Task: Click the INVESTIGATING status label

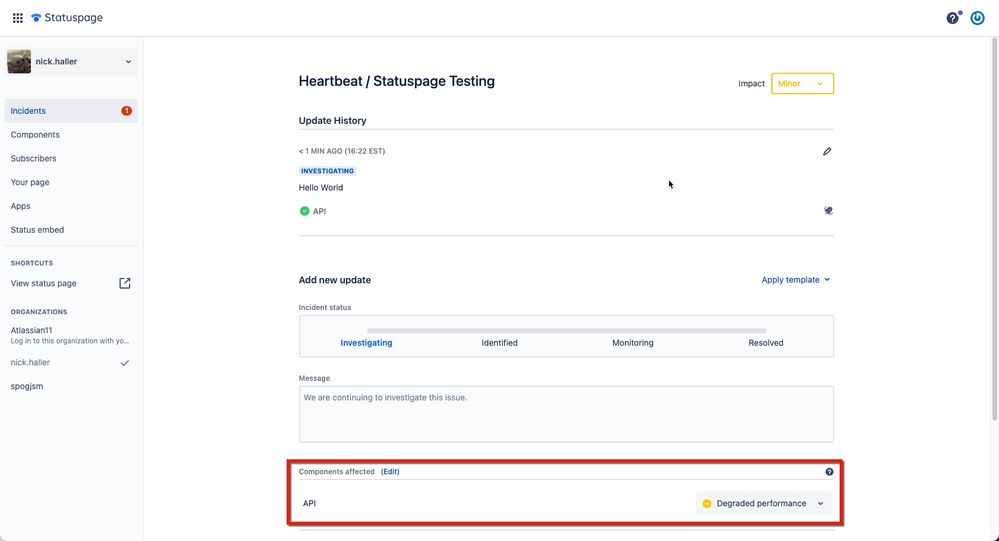Action: [x=327, y=171]
